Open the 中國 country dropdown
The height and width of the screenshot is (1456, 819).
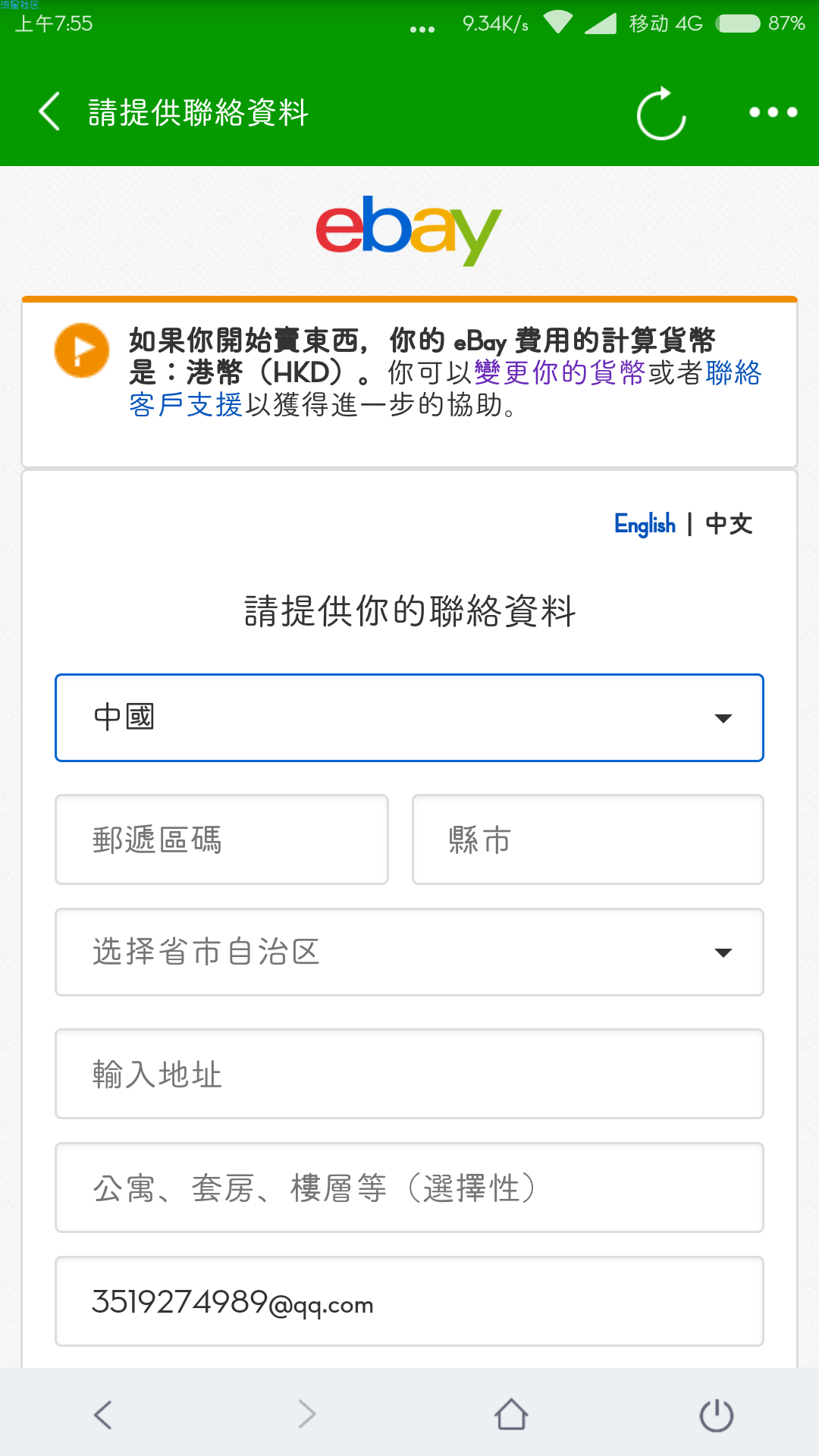click(409, 717)
